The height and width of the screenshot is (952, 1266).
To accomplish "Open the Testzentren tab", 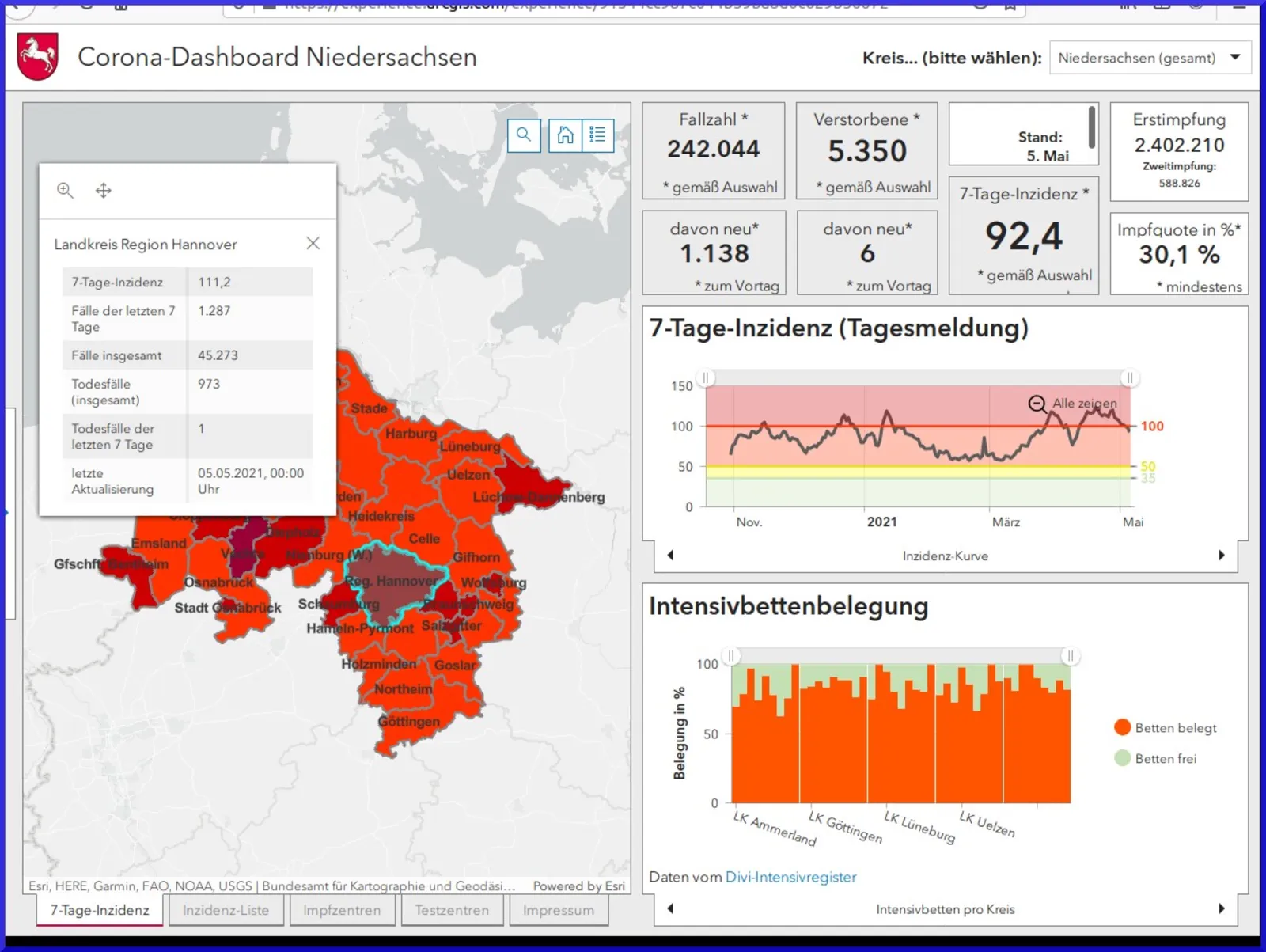I will (452, 910).
